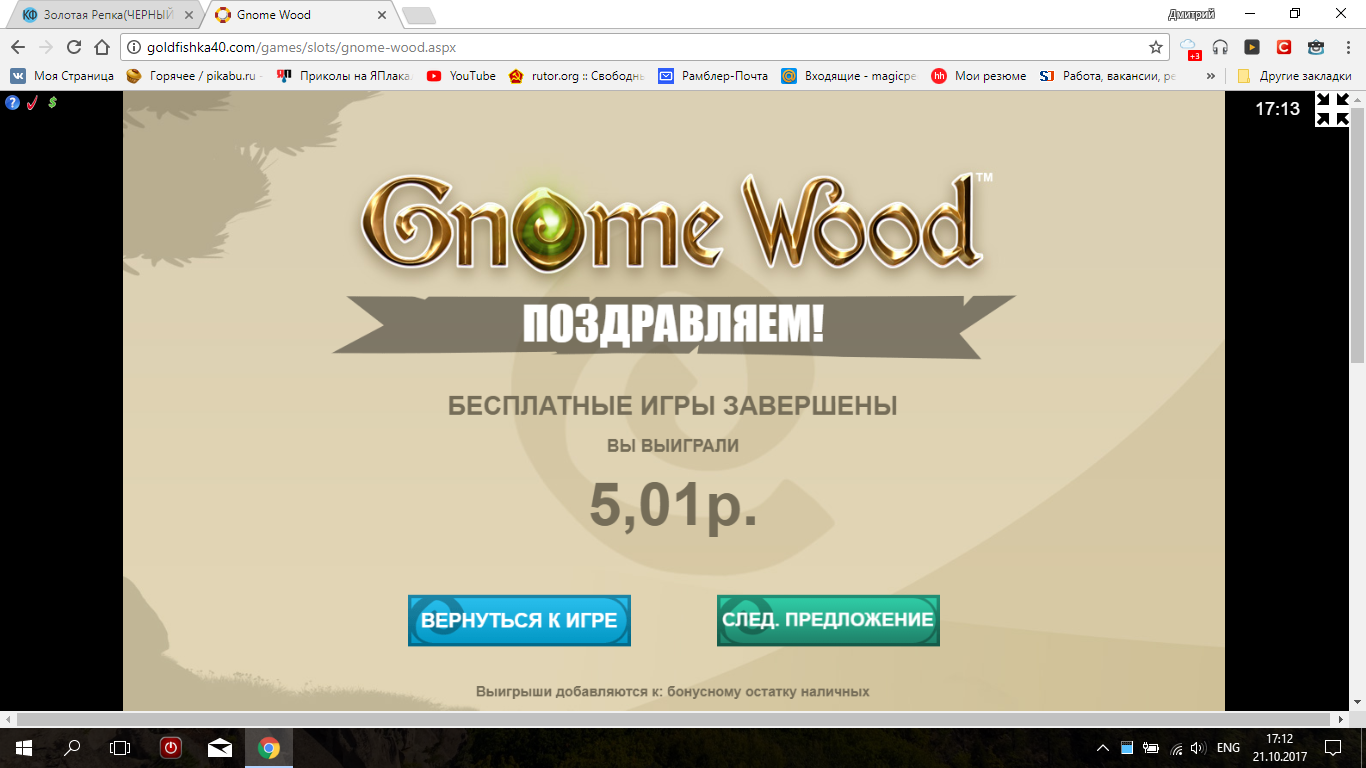Open the graduate-cap face extension icon
Image resolution: width=1366 pixels, height=768 pixels.
pyautogui.click(x=1316, y=47)
